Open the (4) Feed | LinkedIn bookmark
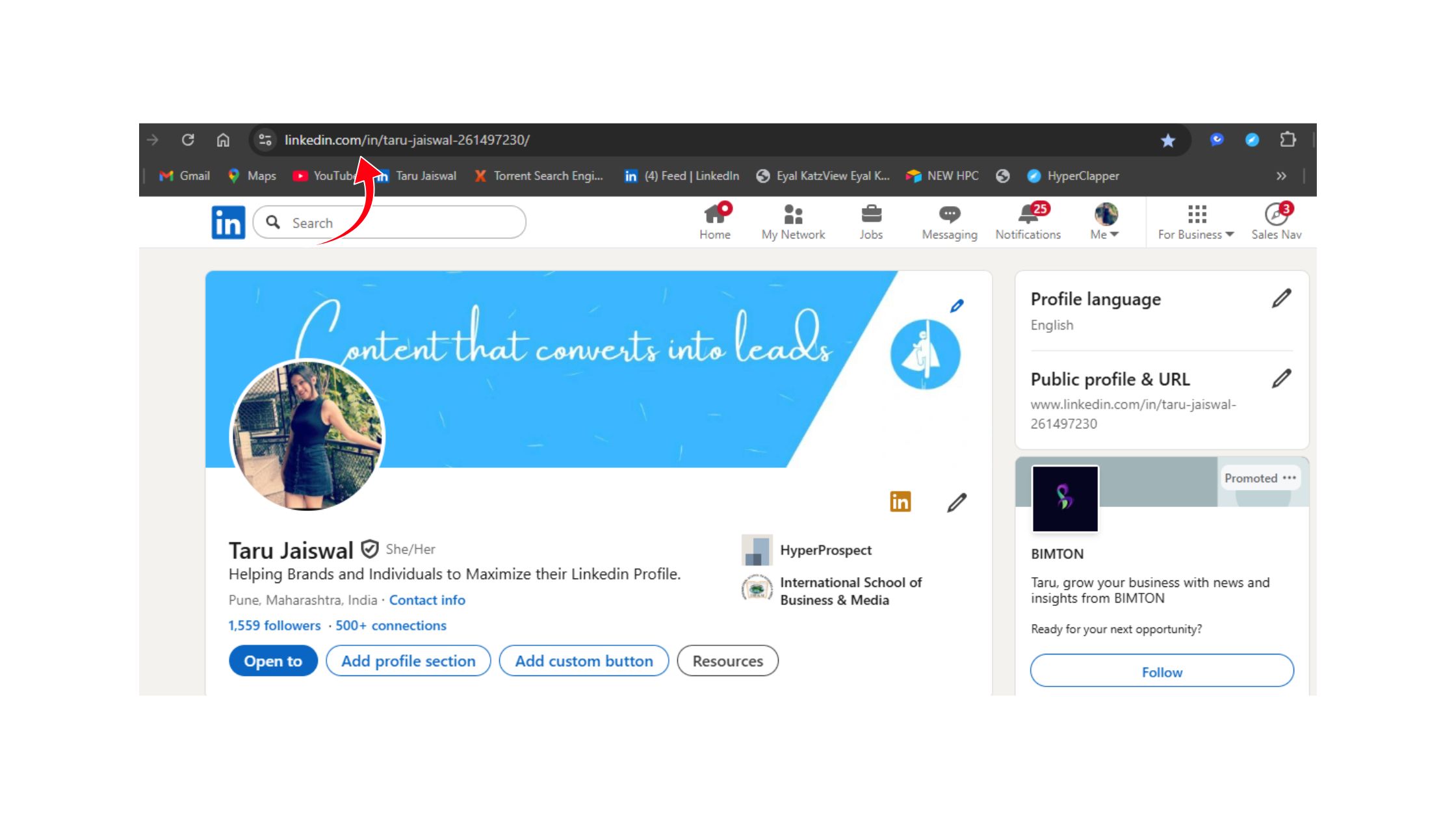 [x=682, y=176]
